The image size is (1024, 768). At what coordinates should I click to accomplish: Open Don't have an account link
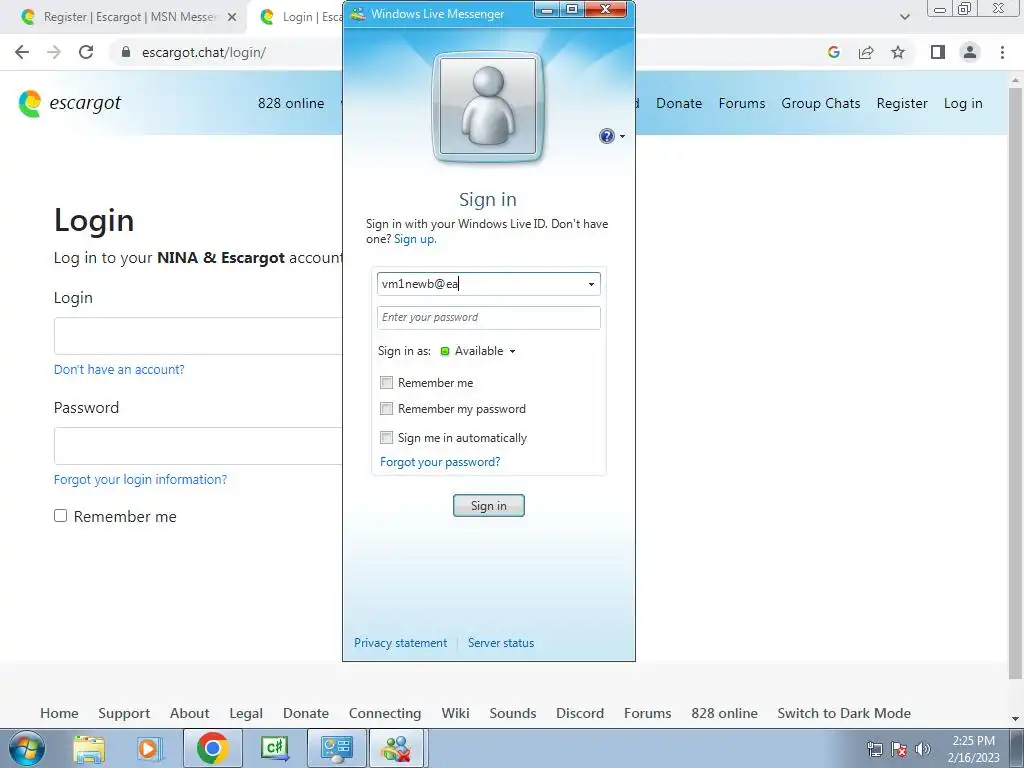(x=119, y=370)
